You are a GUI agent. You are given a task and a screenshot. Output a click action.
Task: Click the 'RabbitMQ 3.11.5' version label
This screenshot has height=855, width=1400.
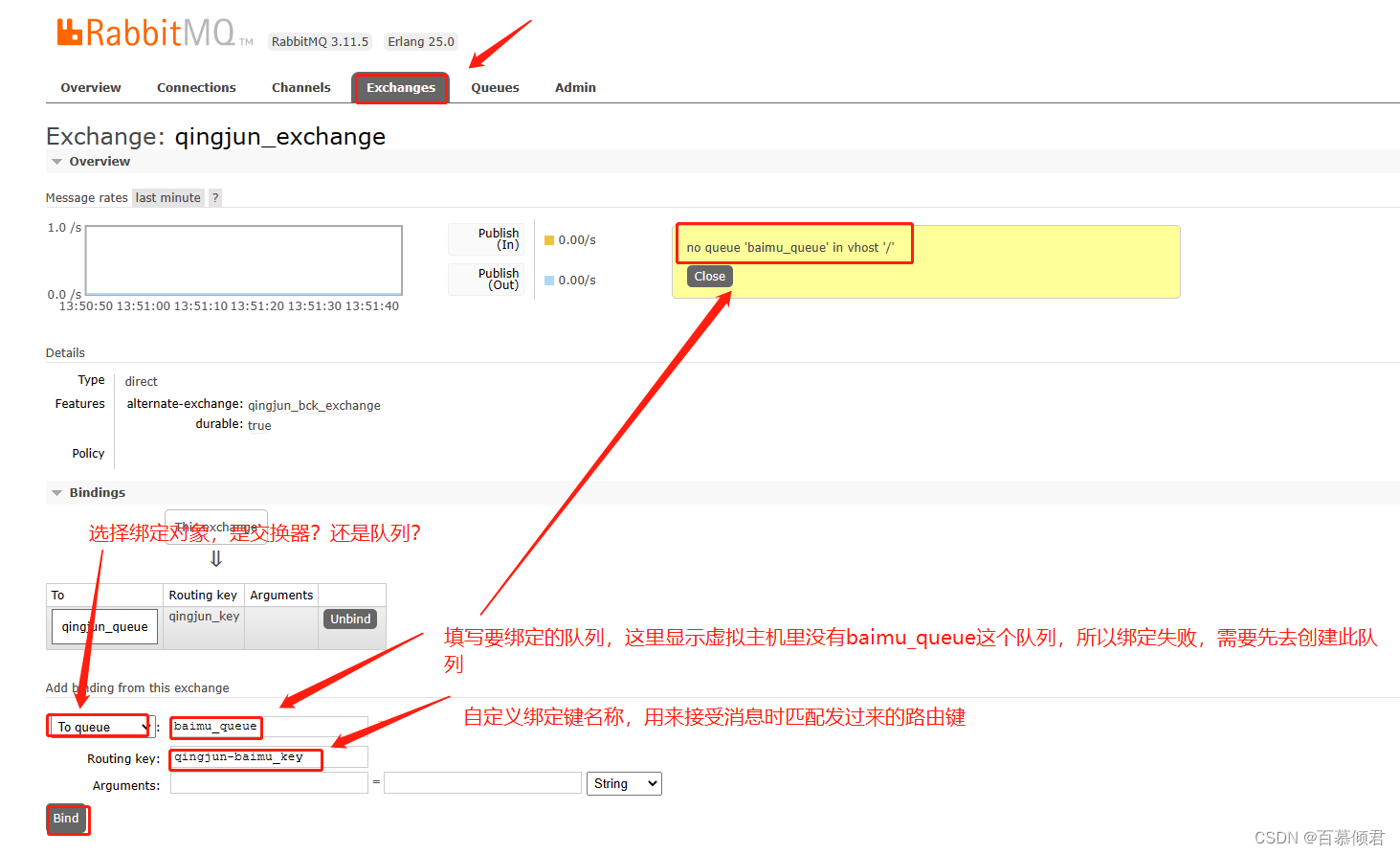coord(320,41)
